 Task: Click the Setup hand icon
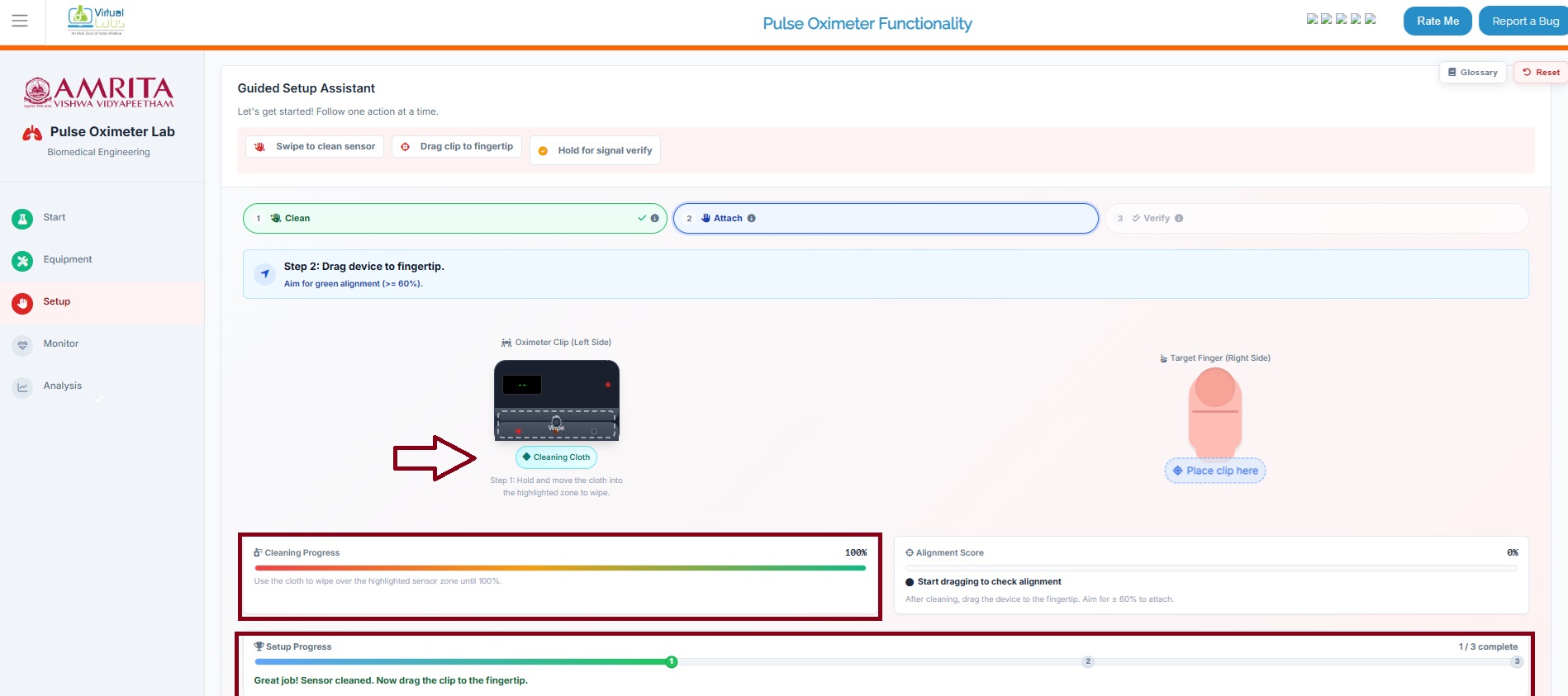coord(22,303)
